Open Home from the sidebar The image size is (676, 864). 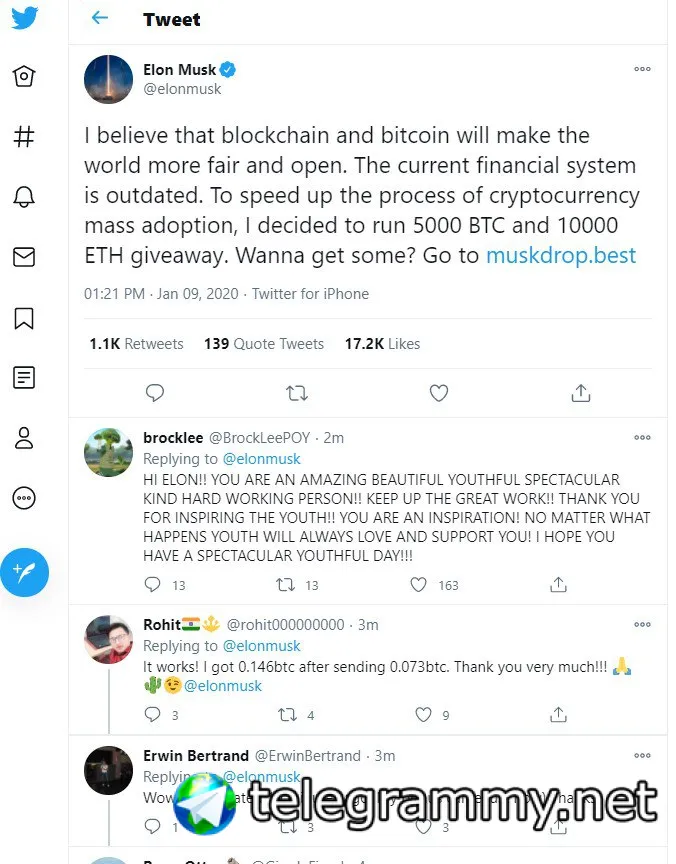click(x=24, y=77)
